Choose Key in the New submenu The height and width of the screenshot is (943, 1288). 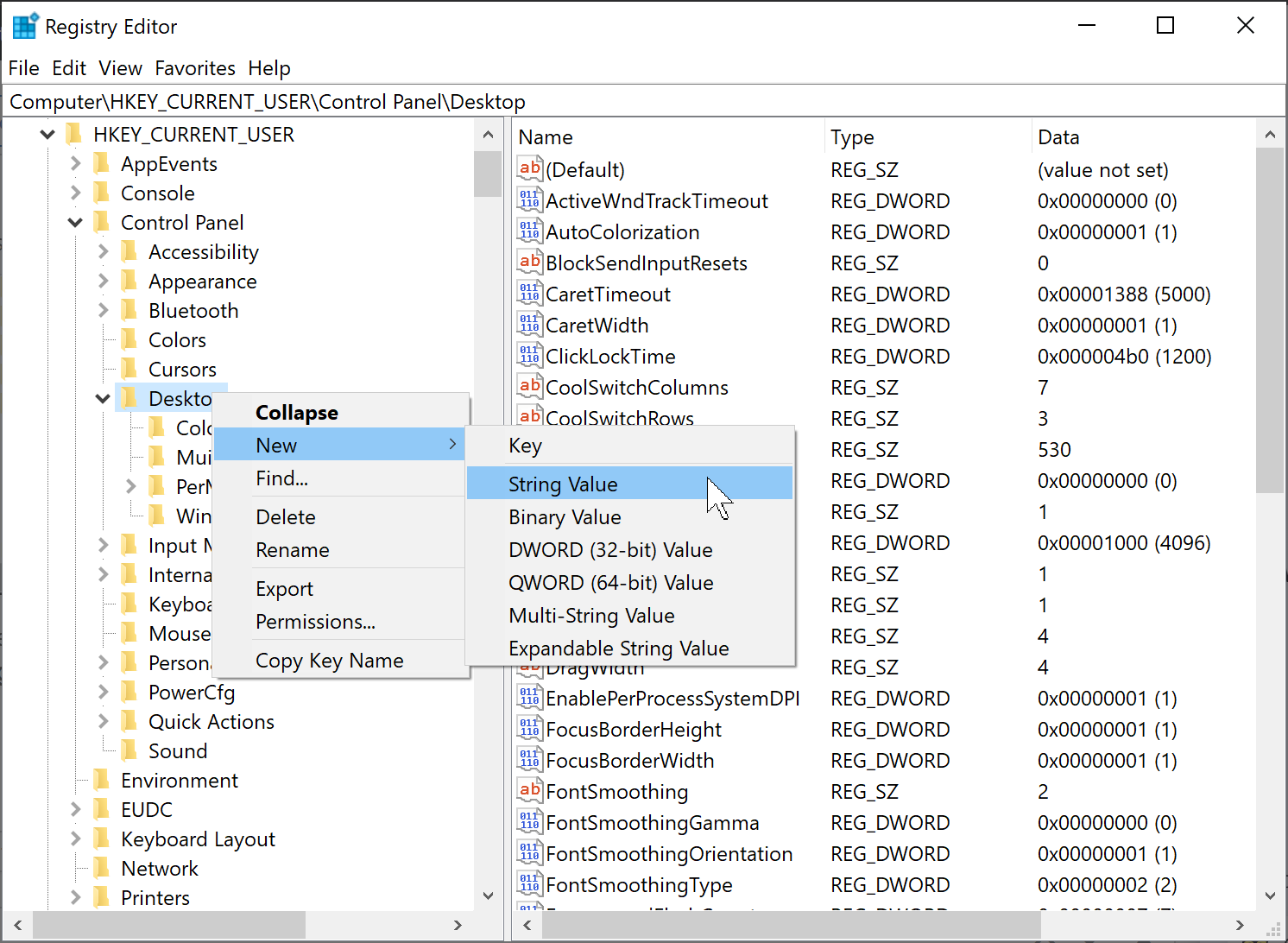pos(629,446)
